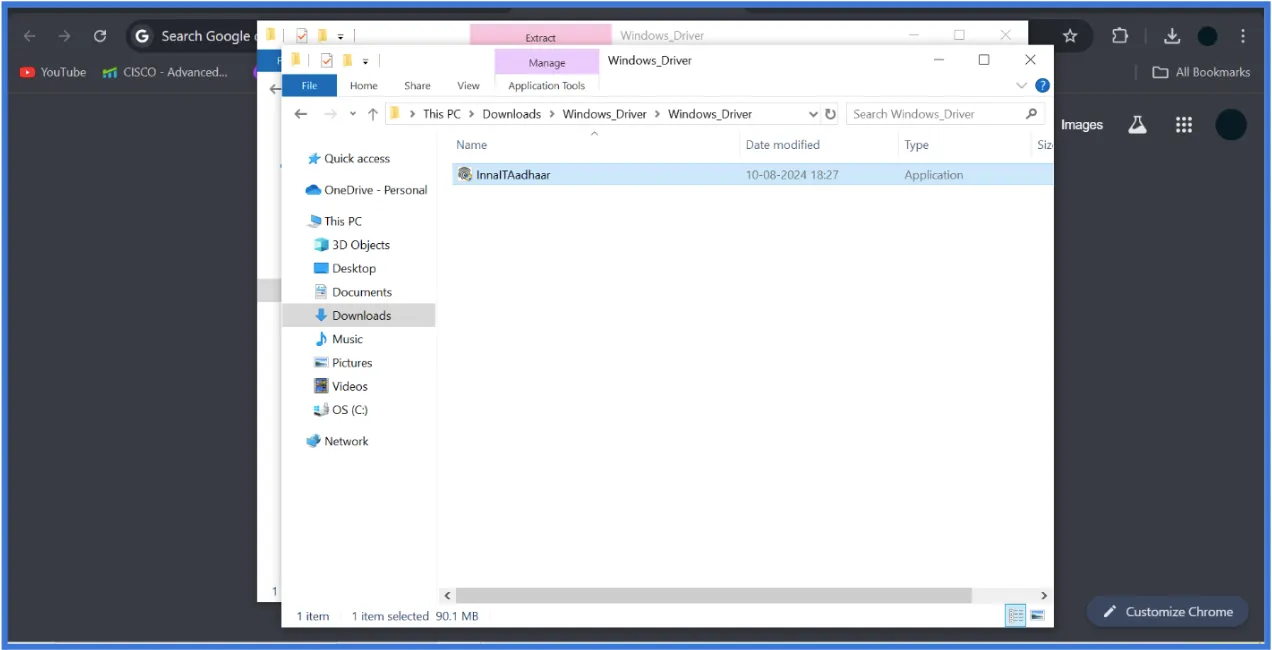Open the Customize Quick Access Toolbar dropdown
Viewport: 1272px width, 650px height.
[x=365, y=62]
